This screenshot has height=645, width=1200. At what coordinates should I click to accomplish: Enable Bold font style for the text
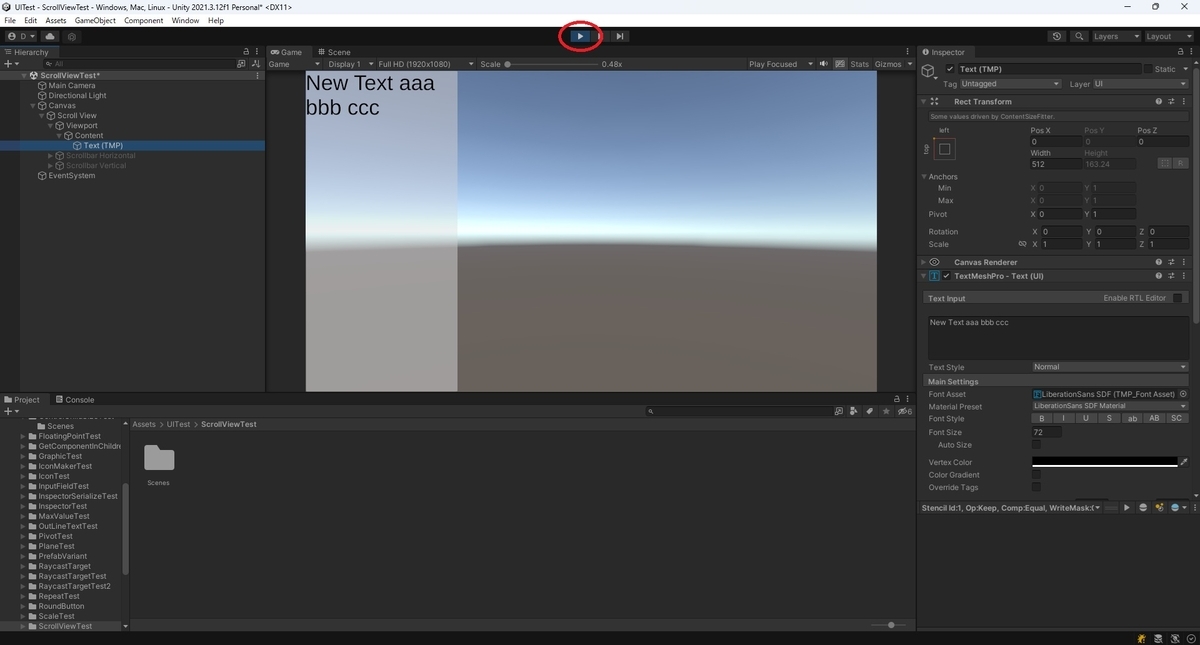(x=1042, y=418)
